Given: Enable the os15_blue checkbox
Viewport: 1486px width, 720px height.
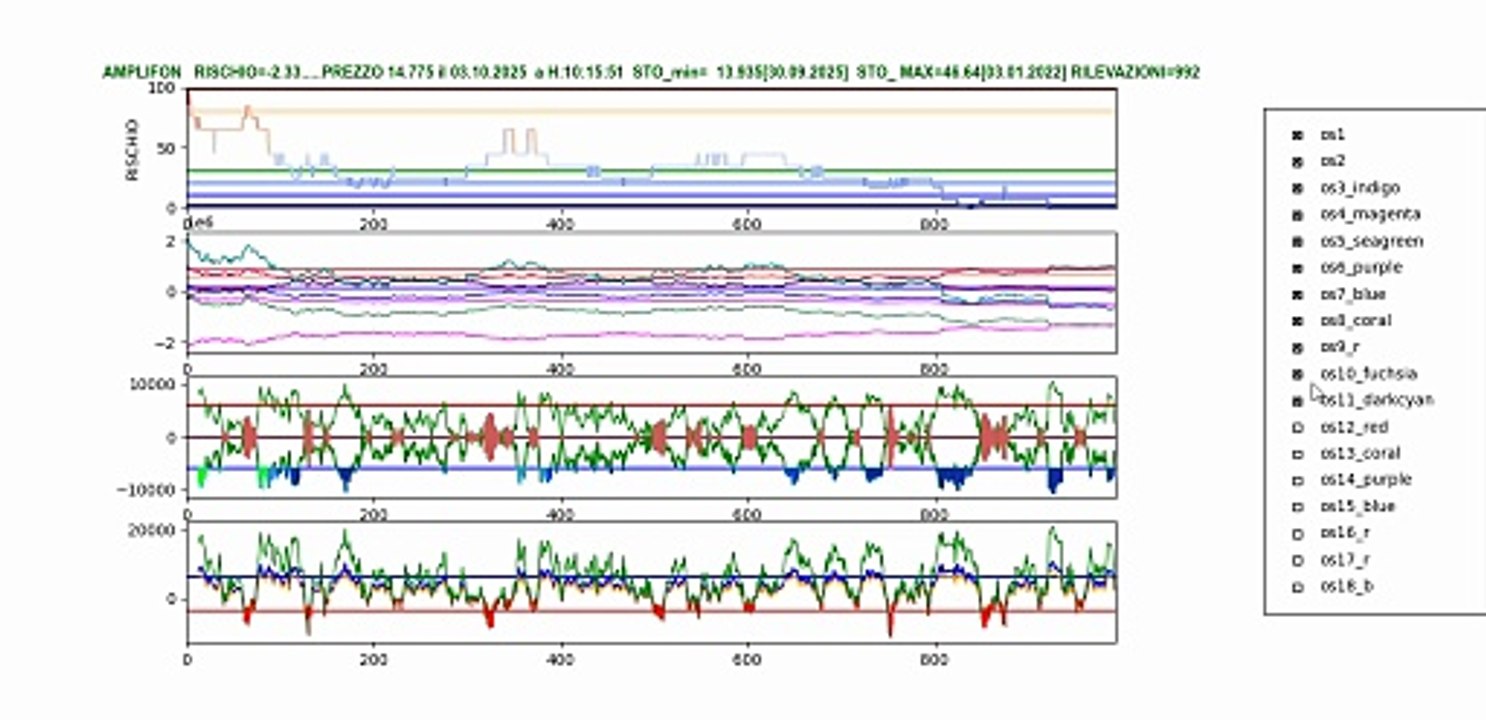Looking at the screenshot, I should point(1297,507).
